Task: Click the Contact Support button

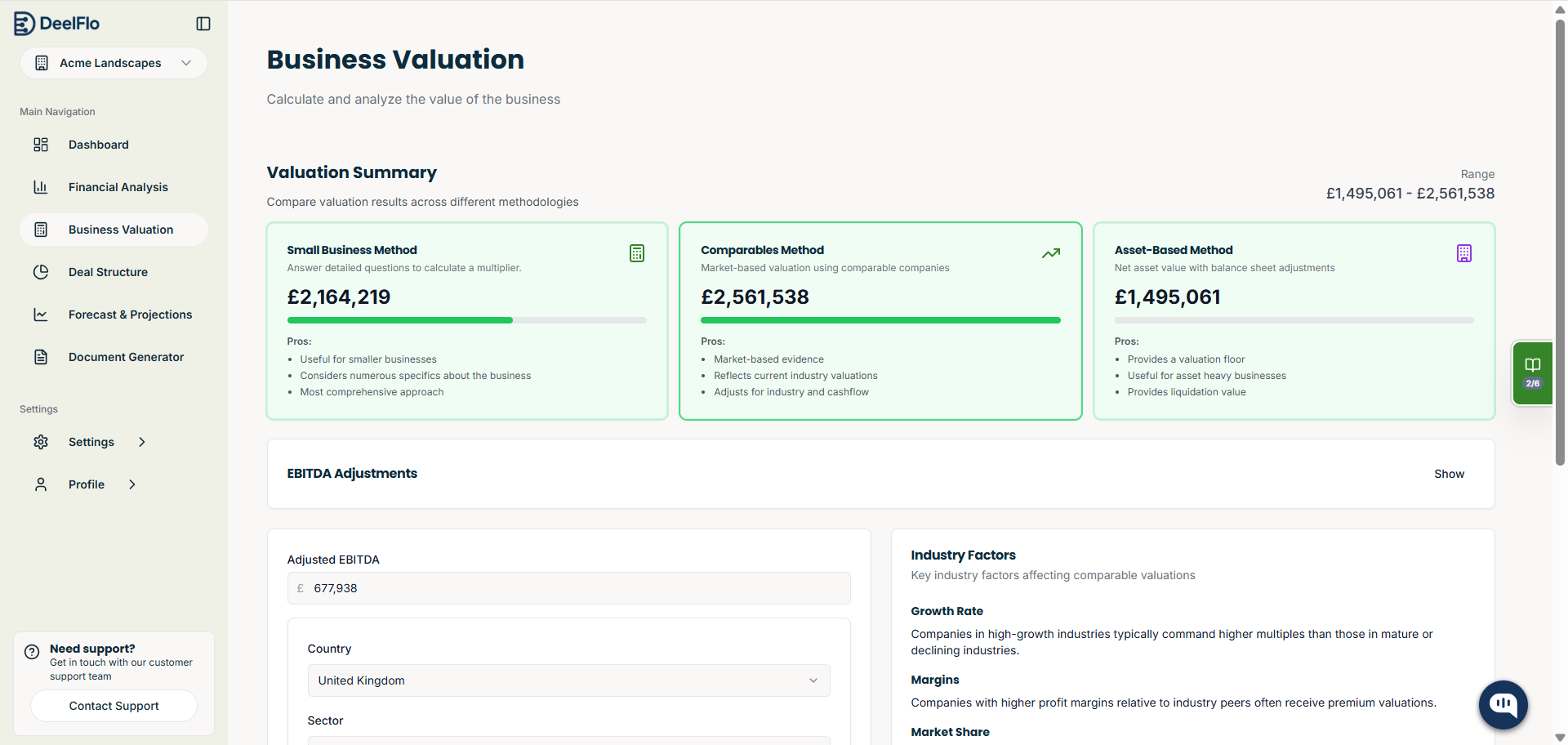Action: tap(114, 706)
